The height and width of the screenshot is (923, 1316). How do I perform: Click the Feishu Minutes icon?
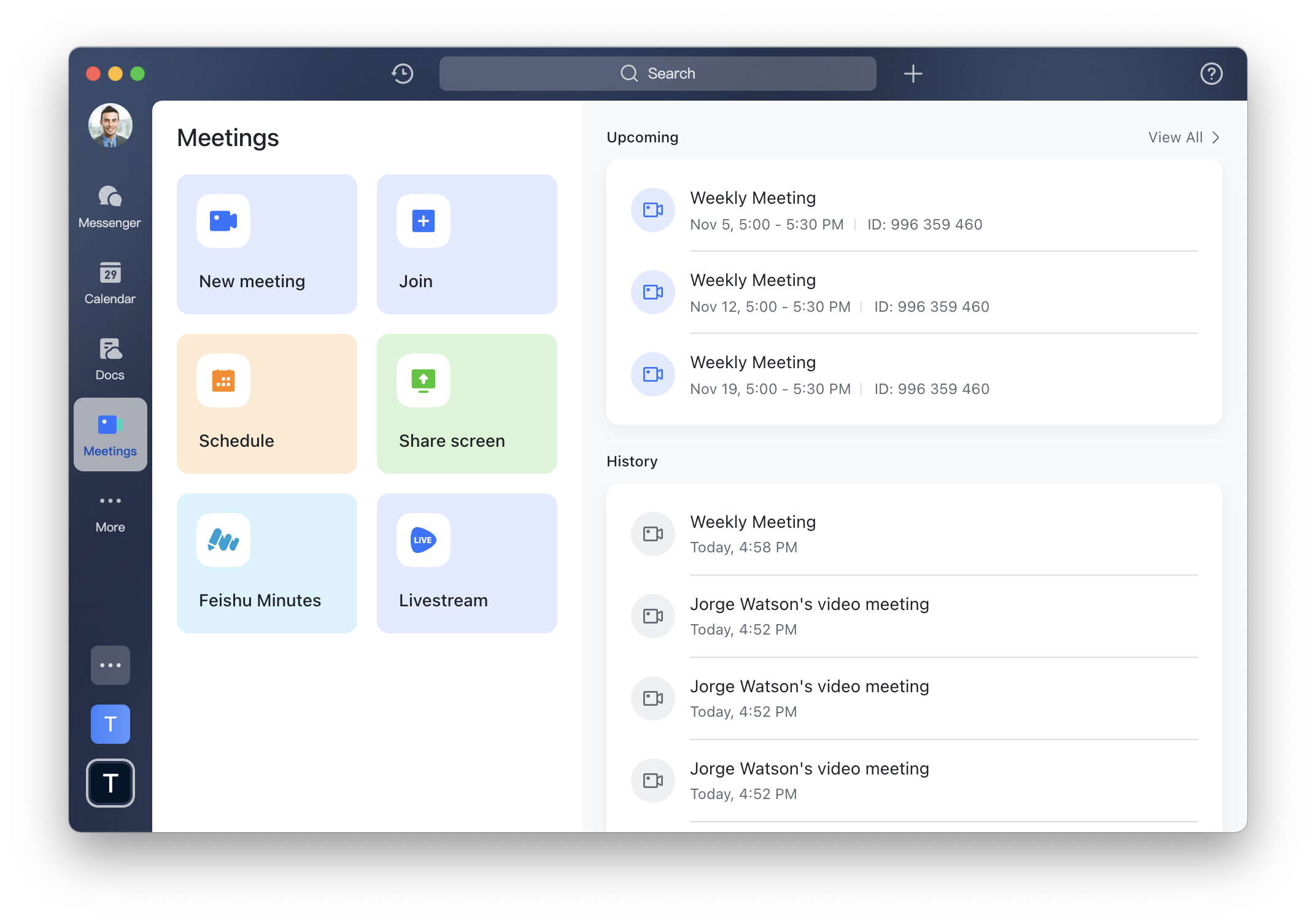click(224, 540)
